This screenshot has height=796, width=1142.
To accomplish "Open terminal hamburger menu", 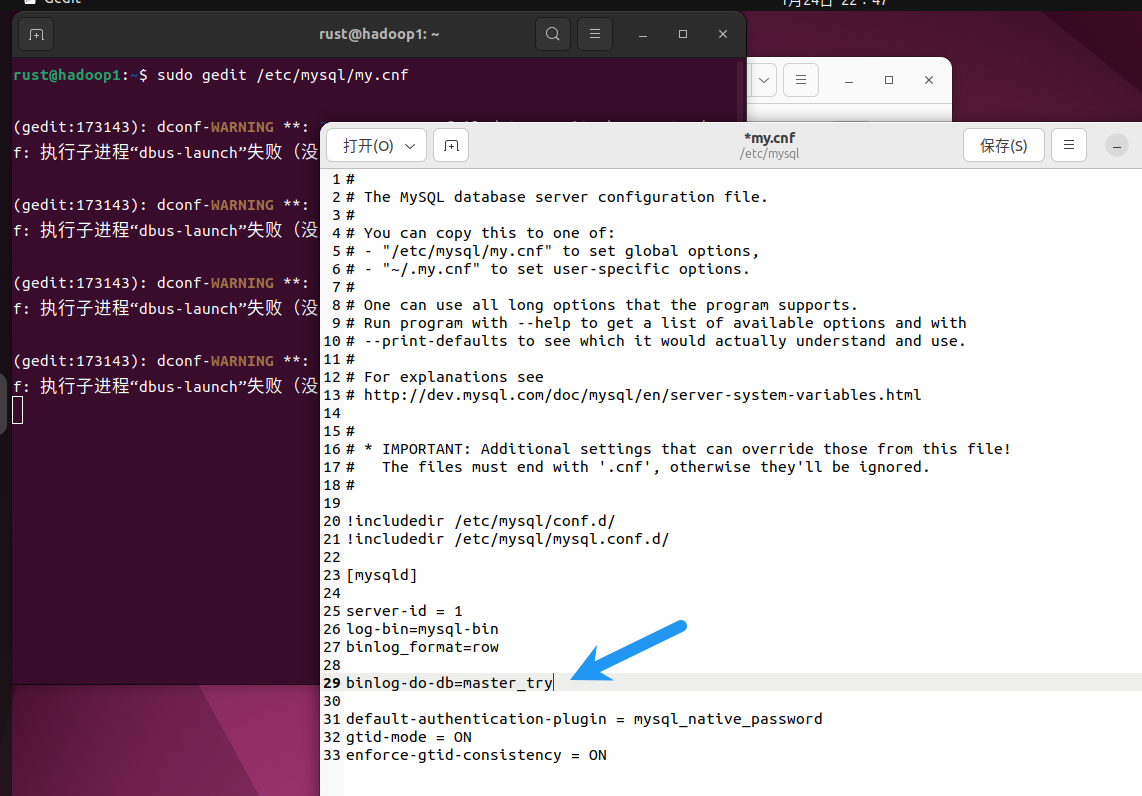I will point(595,34).
